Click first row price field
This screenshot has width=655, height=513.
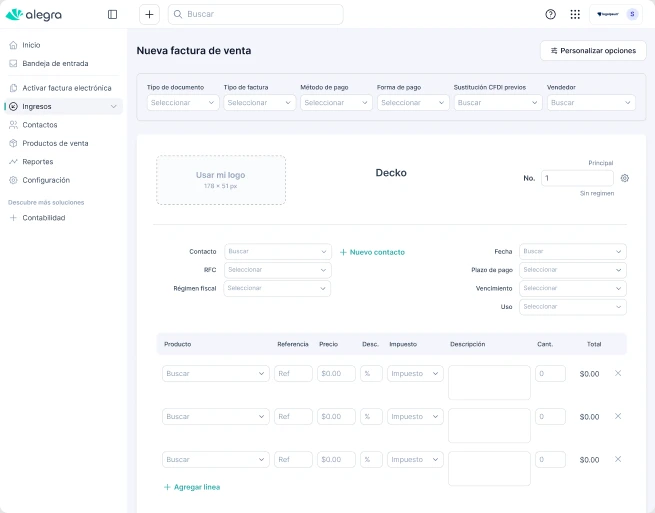point(336,373)
